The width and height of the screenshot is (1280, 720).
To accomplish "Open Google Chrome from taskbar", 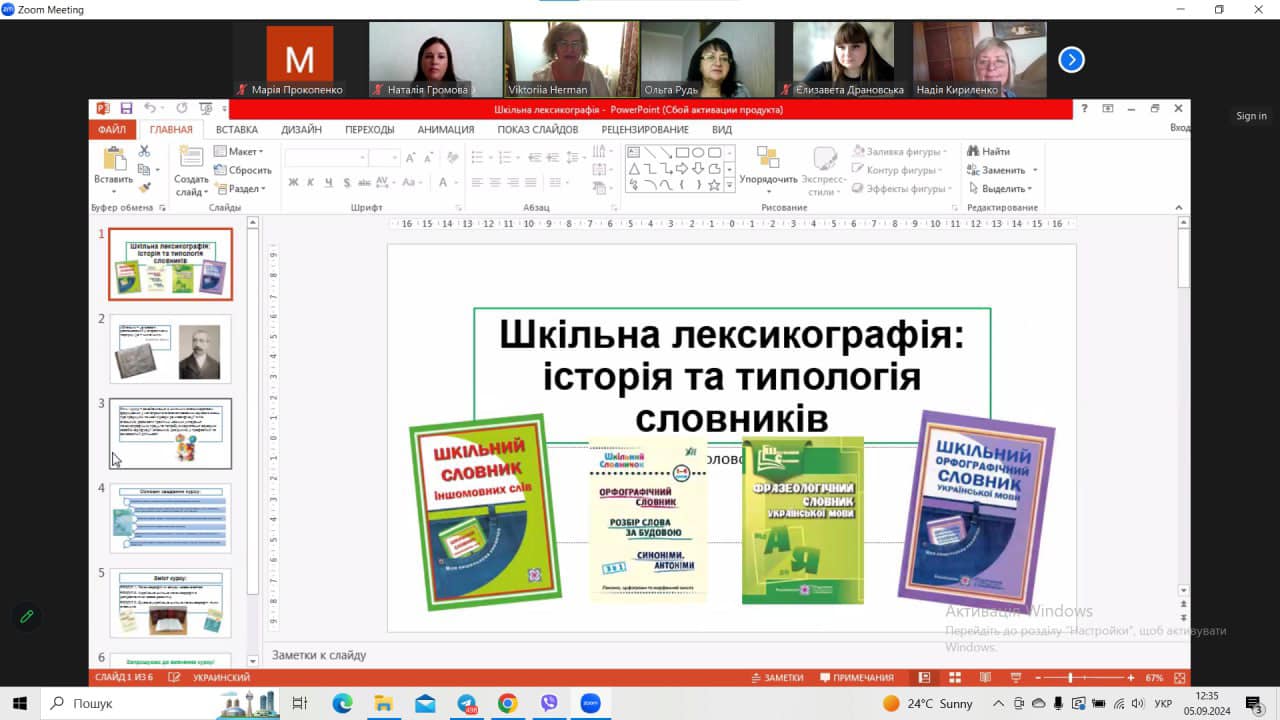I will click(x=507, y=703).
